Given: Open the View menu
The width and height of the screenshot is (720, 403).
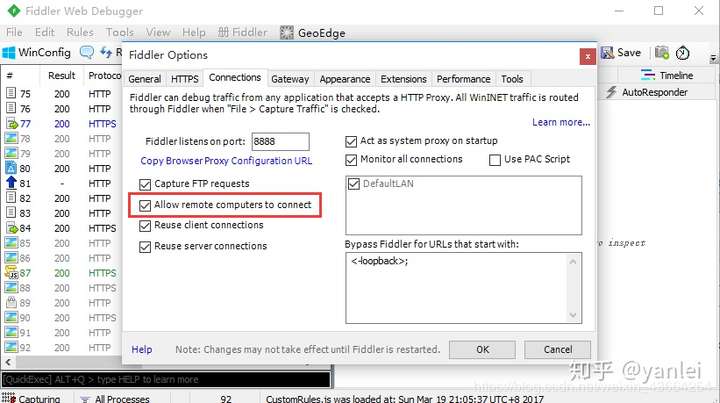Looking at the screenshot, I should (158, 32).
